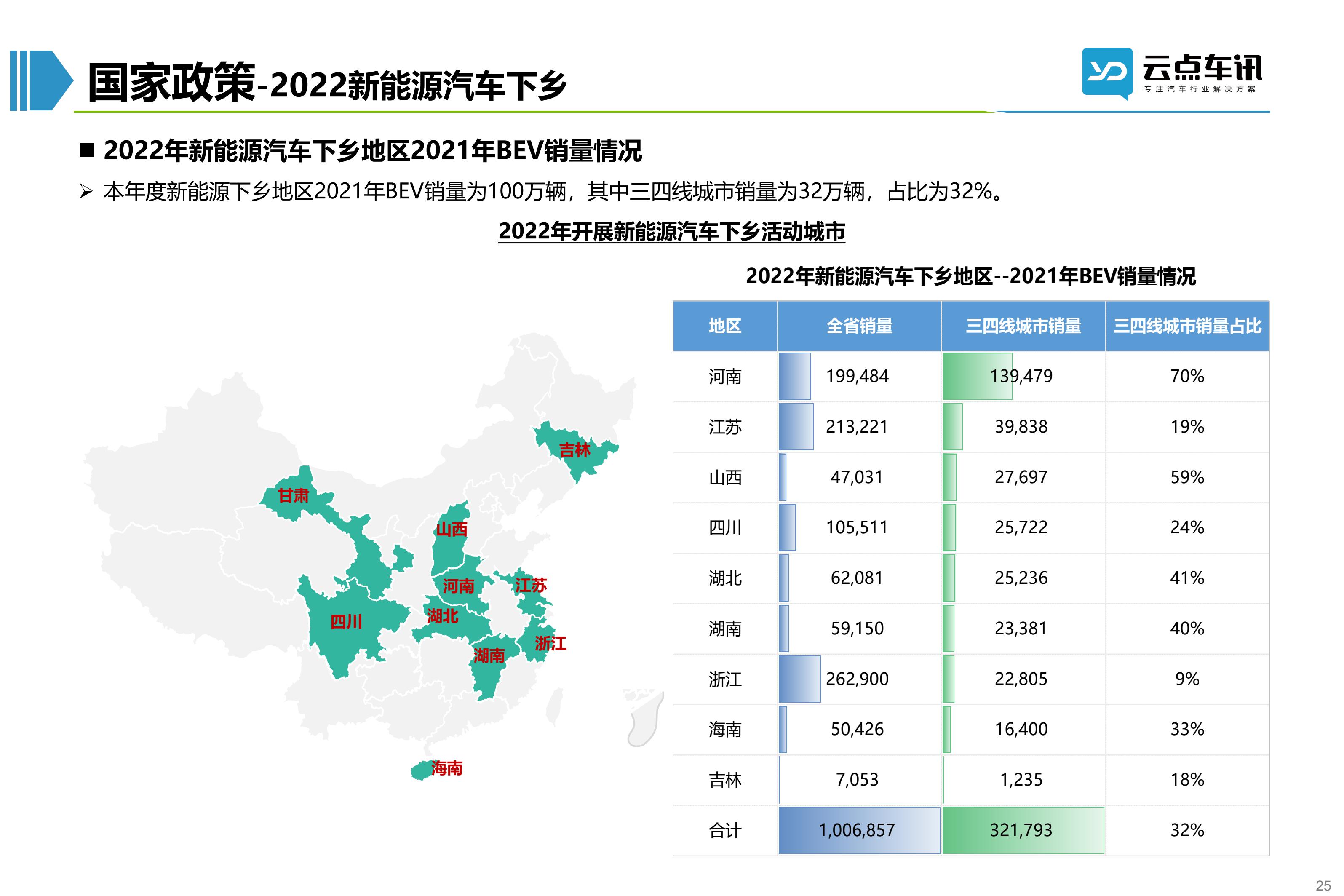The image size is (1344, 896).
Task: Select the 山西 row label in table
Action: [x=725, y=478]
